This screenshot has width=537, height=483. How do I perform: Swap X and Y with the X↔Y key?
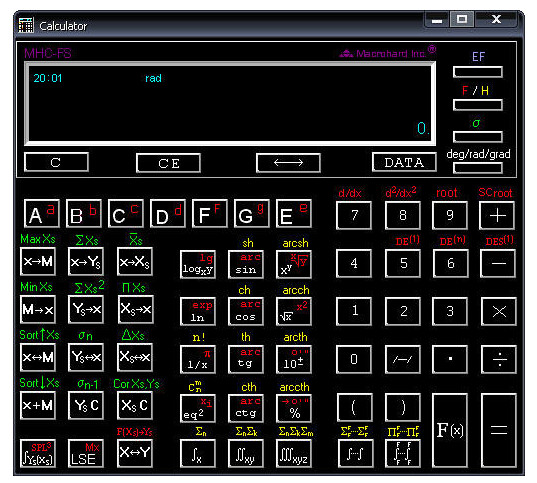[135, 453]
